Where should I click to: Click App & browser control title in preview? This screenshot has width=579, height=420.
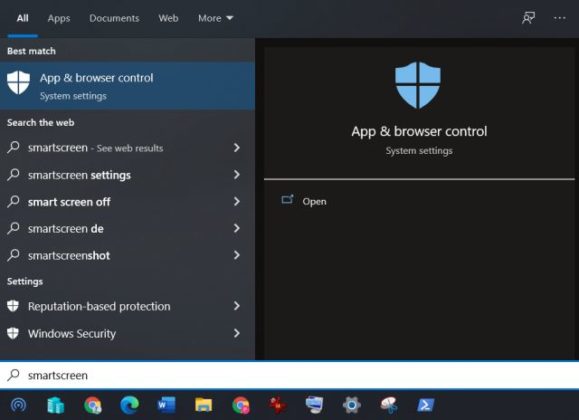(x=419, y=132)
